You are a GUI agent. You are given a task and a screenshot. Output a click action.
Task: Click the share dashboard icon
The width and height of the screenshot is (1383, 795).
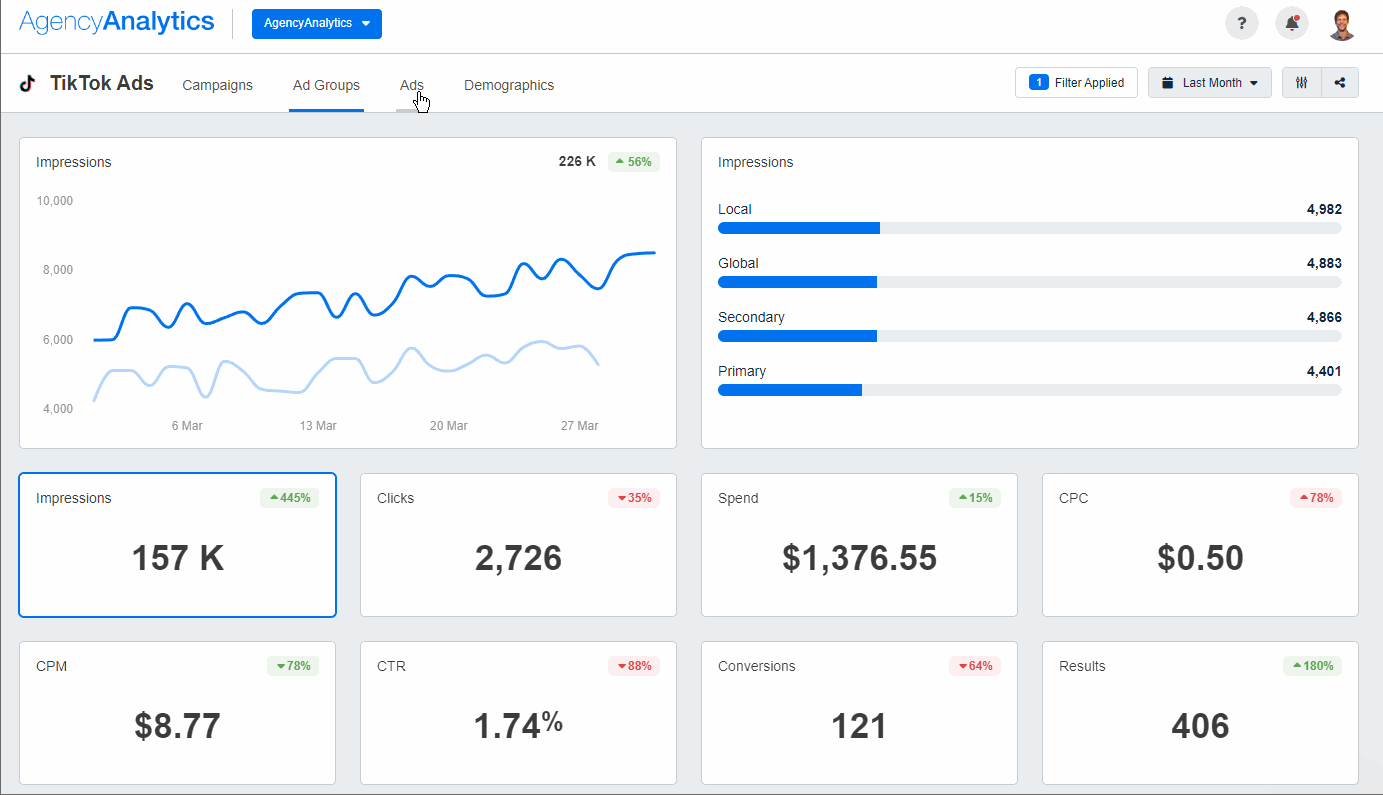1340,82
